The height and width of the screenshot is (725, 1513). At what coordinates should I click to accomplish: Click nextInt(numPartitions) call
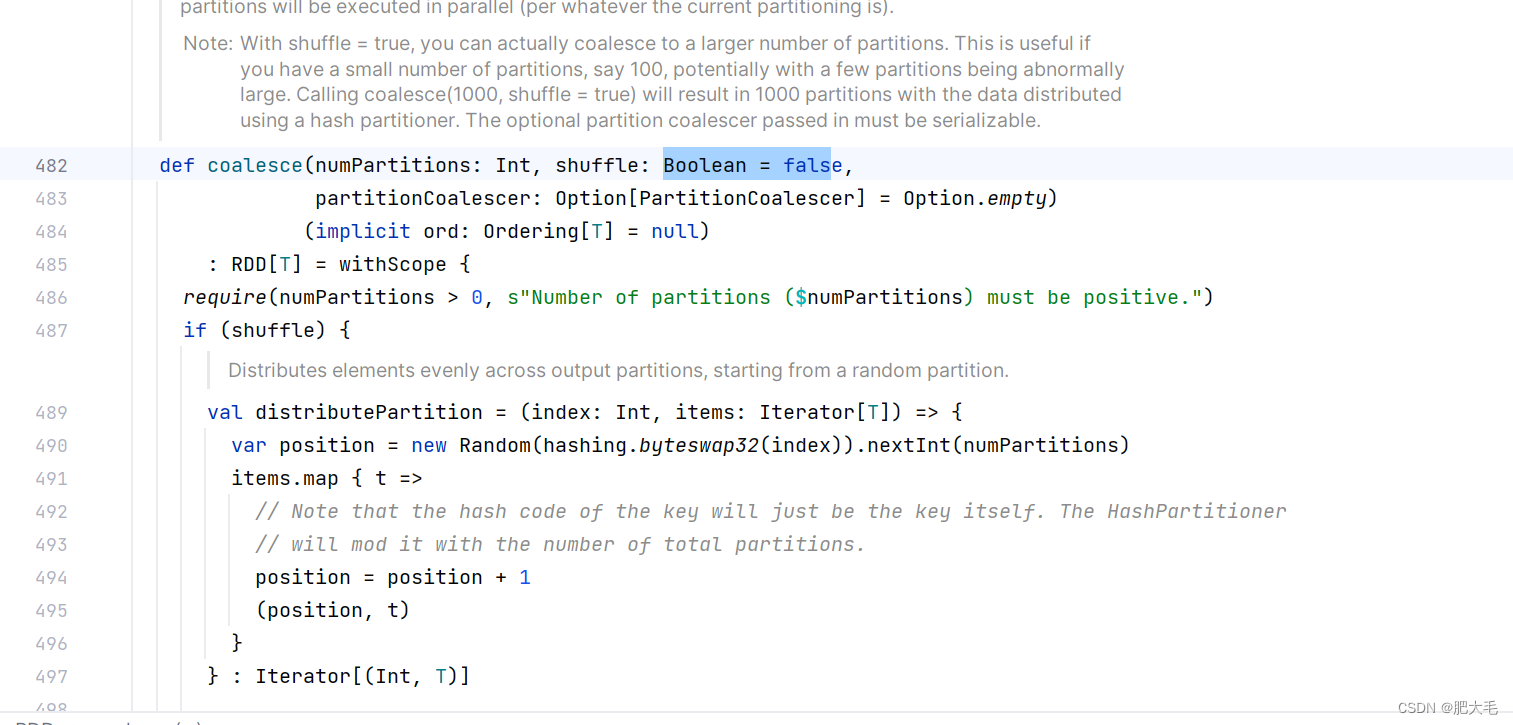tap(999, 445)
